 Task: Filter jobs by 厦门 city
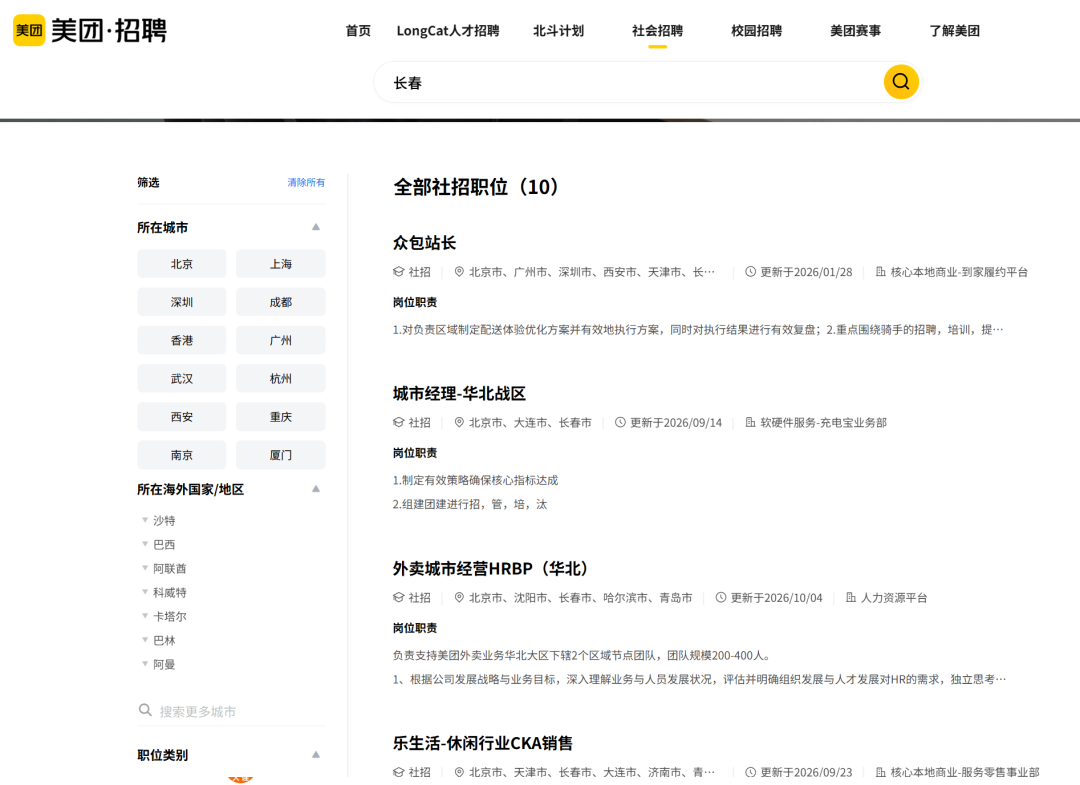pyautogui.click(x=280, y=455)
